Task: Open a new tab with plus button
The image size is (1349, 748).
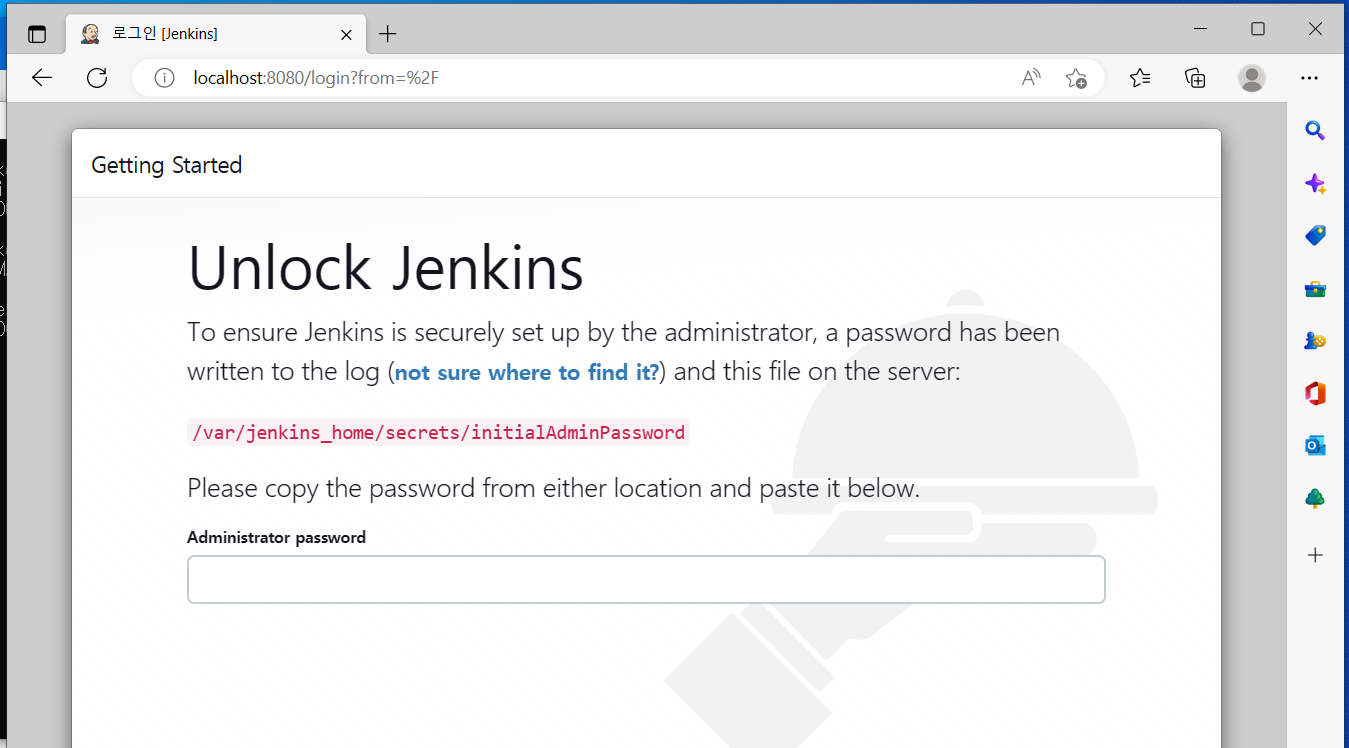Action: (x=388, y=34)
